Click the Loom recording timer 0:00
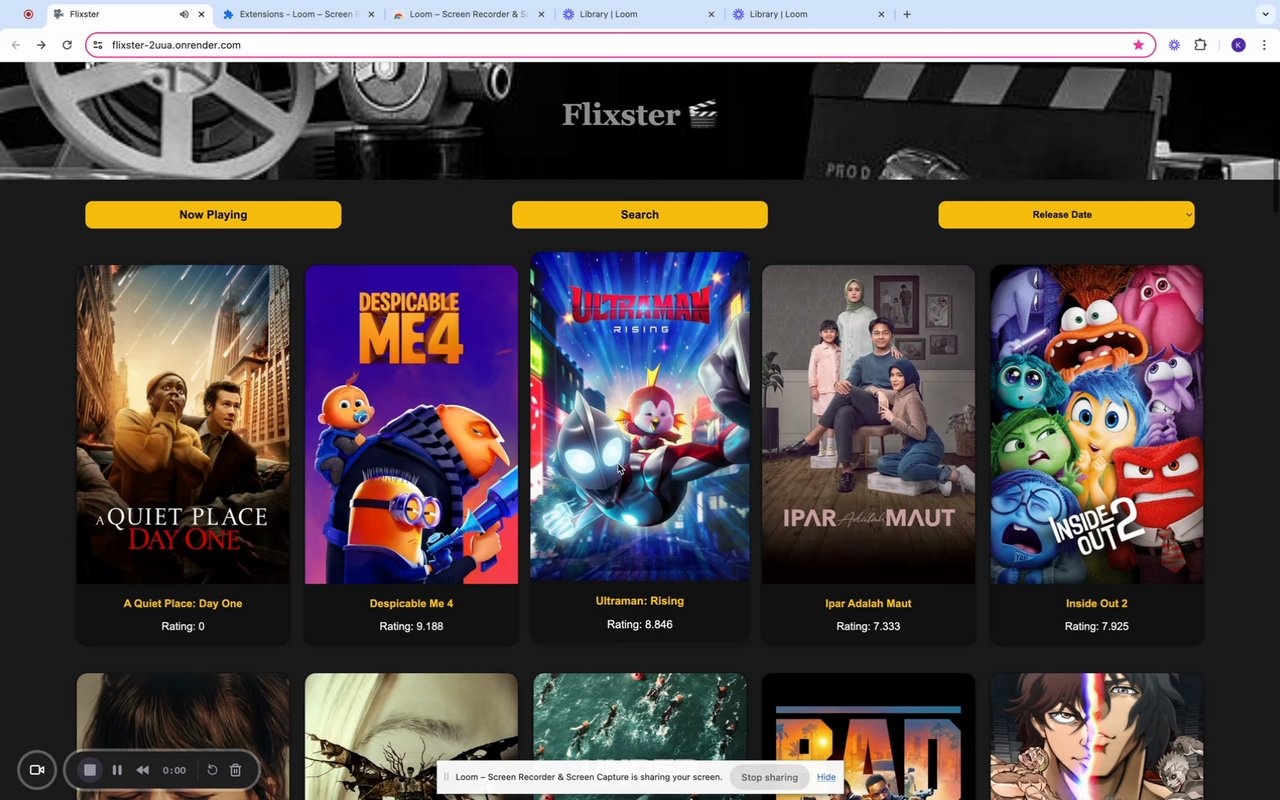The width and height of the screenshot is (1280, 800). tap(174, 770)
